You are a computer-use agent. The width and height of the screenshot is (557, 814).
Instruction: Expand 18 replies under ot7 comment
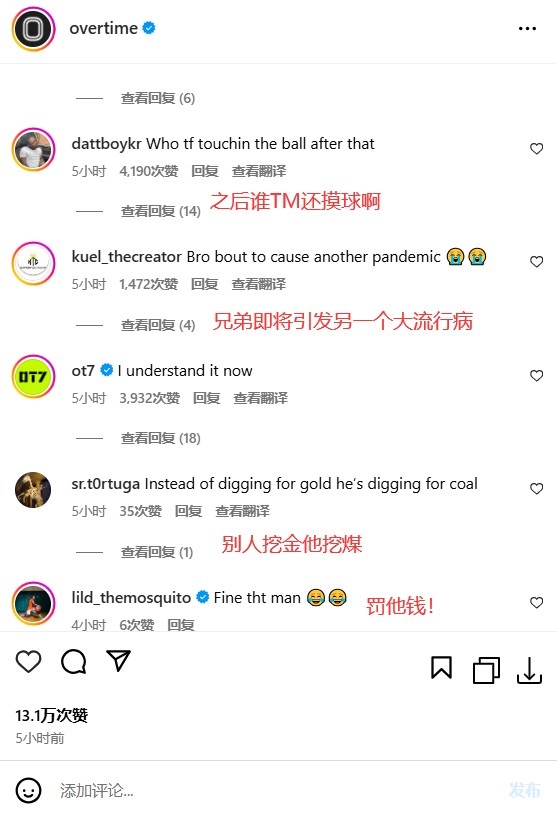pyautogui.click(x=160, y=438)
